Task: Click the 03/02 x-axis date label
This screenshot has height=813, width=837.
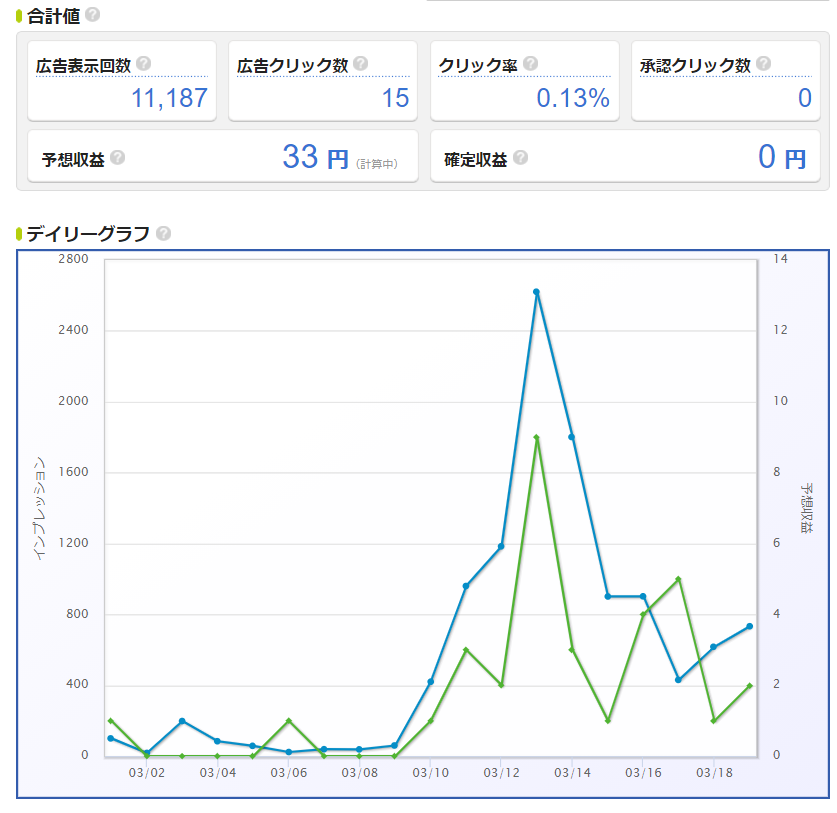Action: pos(147,772)
